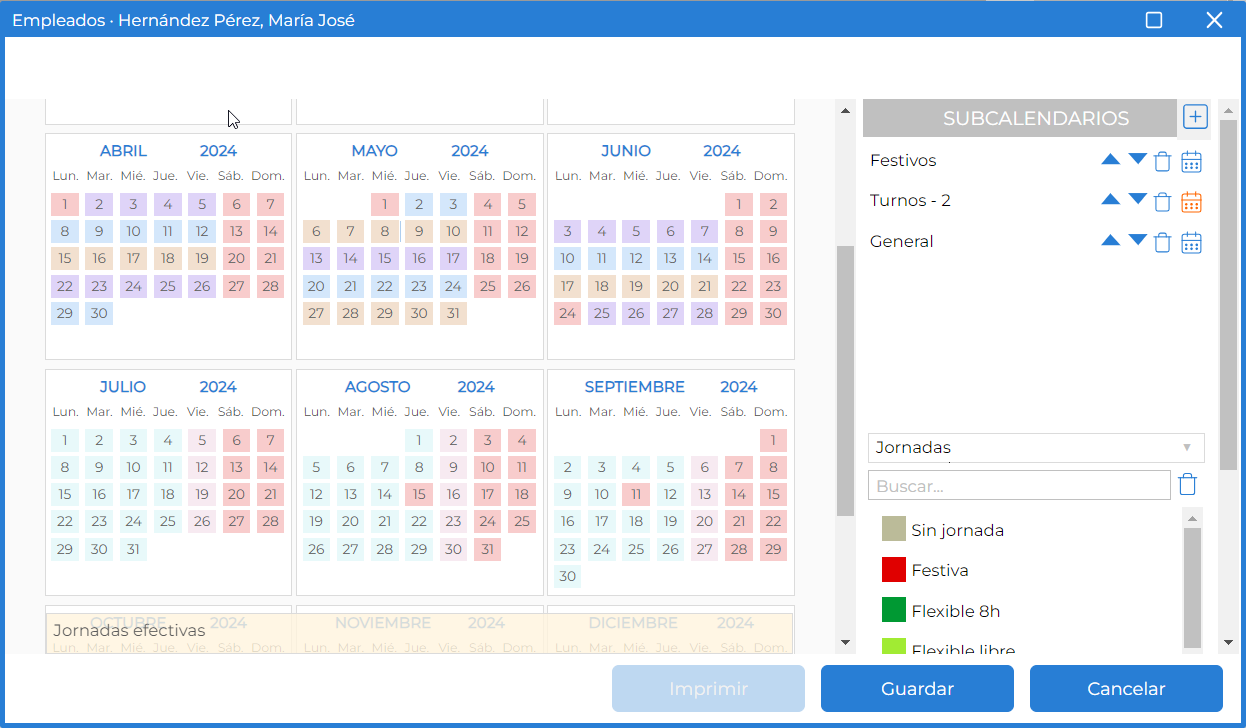Click the Jornadas efectivas banner
Image resolution: width=1246 pixels, height=728 pixels.
pyautogui.click(x=420, y=633)
